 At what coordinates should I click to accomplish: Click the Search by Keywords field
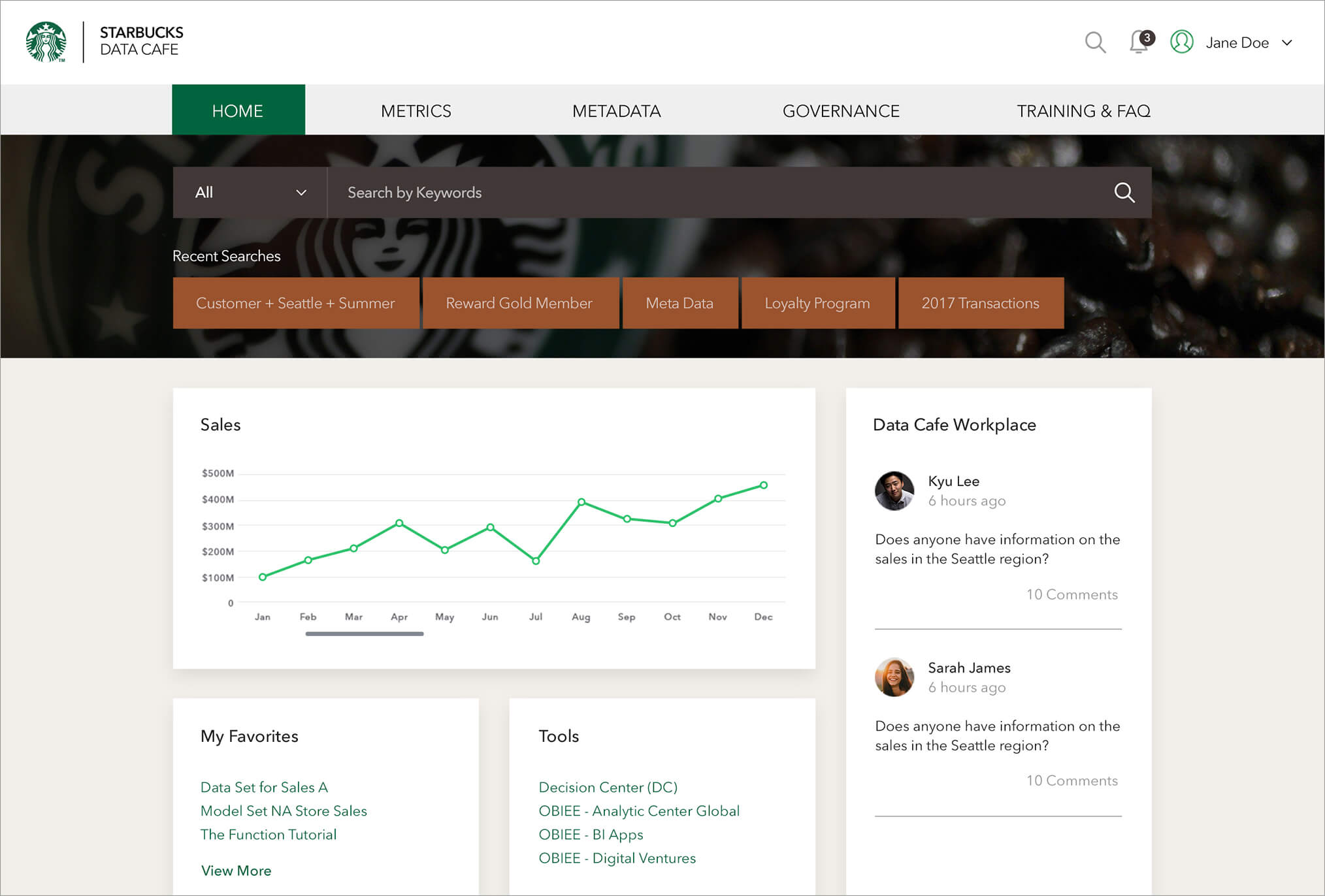pyautogui.click(x=719, y=192)
